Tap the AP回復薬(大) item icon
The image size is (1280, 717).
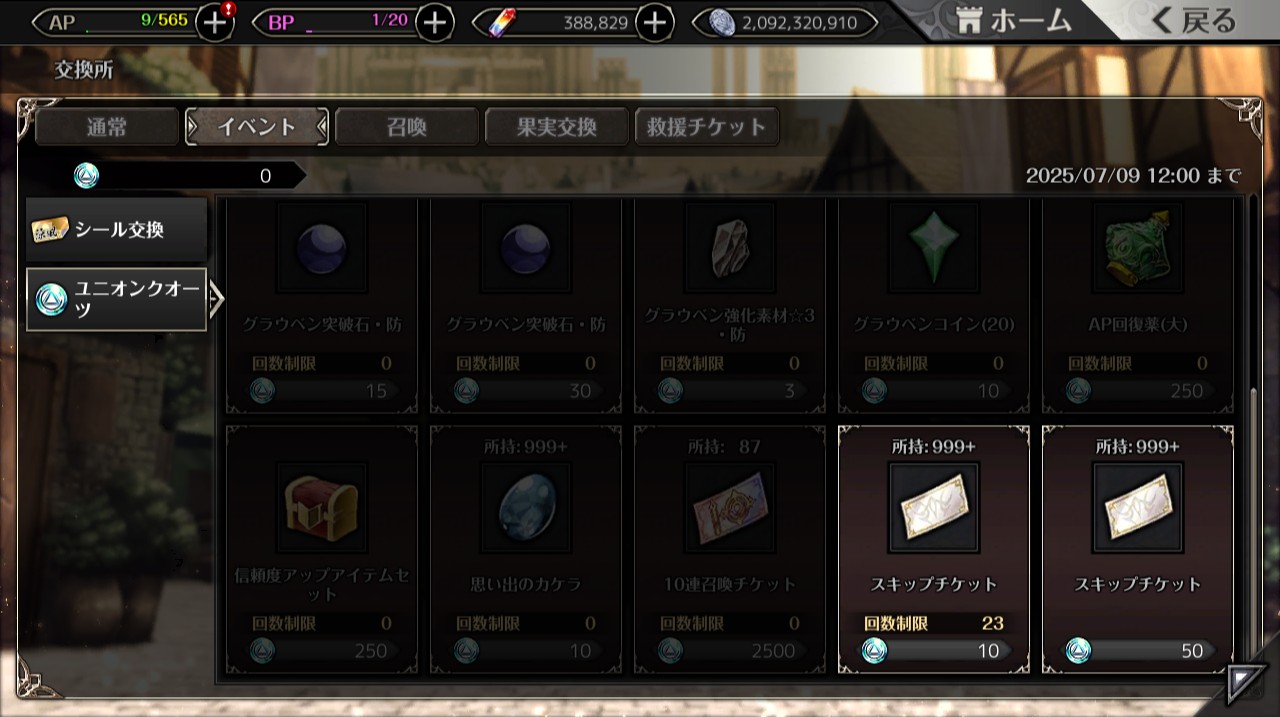click(1137, 248)
